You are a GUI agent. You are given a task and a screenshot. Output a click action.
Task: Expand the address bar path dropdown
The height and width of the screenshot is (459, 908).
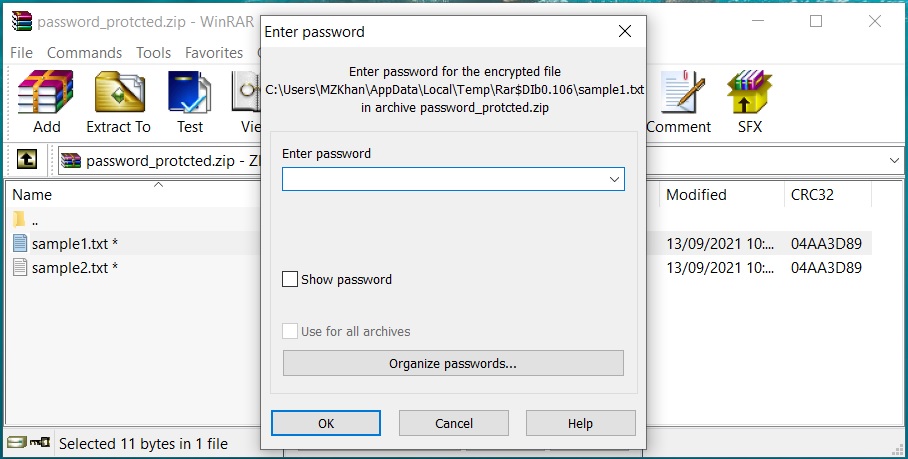click(x=894, y=160)
